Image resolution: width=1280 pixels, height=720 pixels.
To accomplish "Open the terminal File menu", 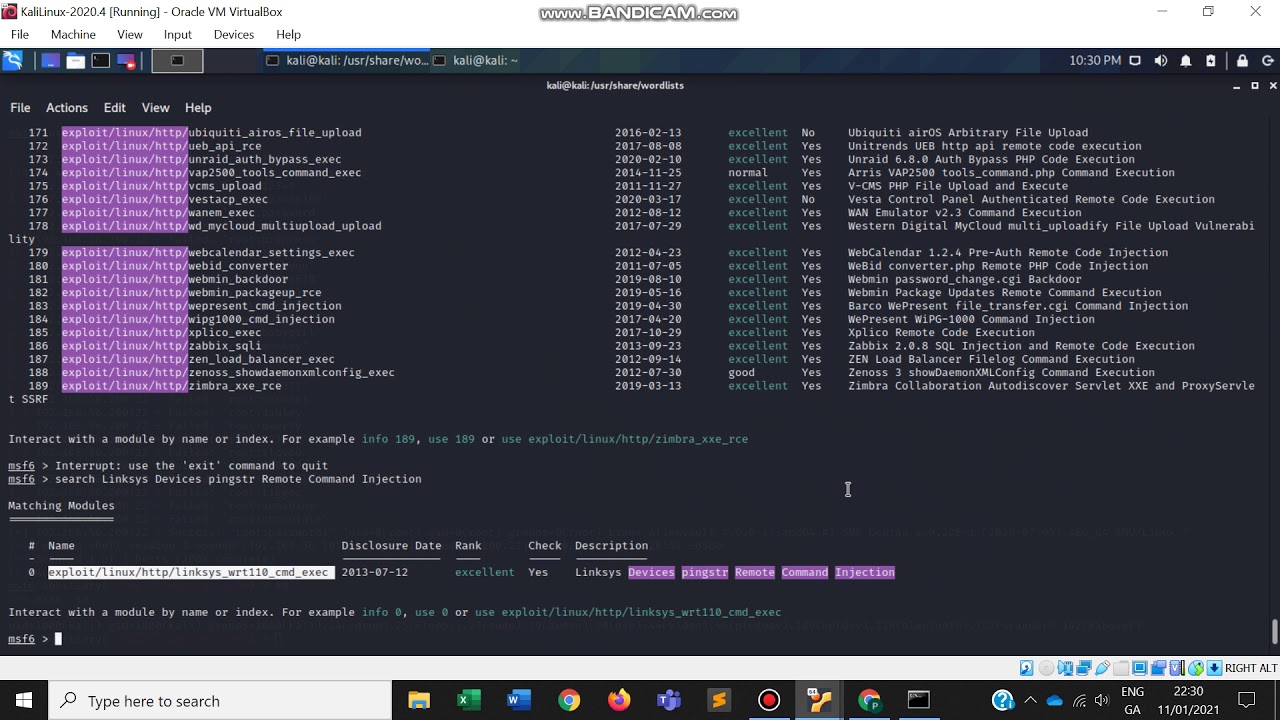I will pyautogui.click(x=20, y=108).
